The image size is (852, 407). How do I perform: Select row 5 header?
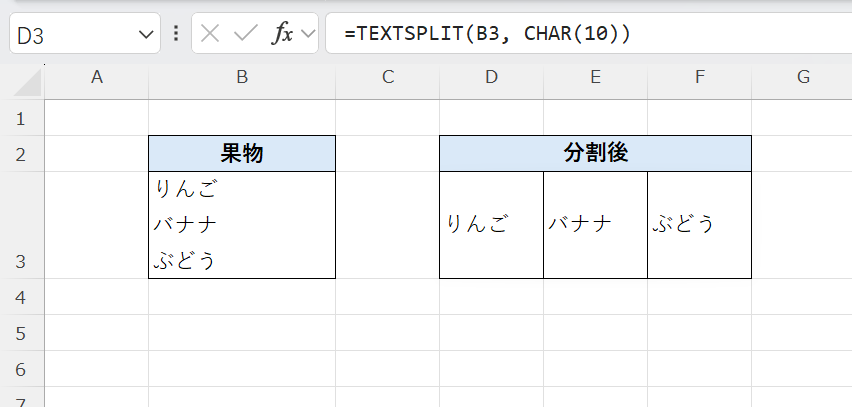pyautogui.click(x=22, y=333)
